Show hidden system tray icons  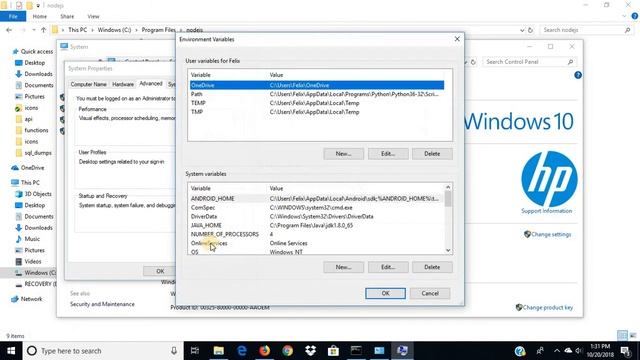point(557,351)
